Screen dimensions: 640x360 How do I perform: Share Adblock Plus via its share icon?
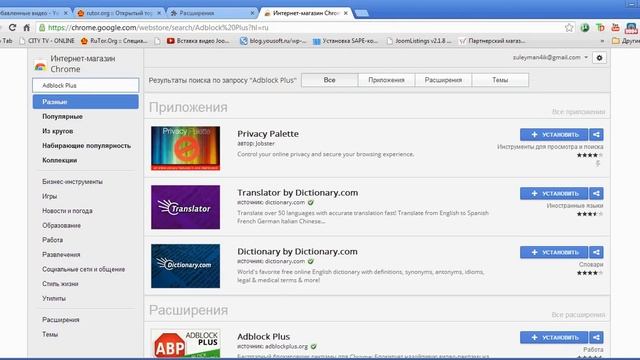[x=596, y=337]
